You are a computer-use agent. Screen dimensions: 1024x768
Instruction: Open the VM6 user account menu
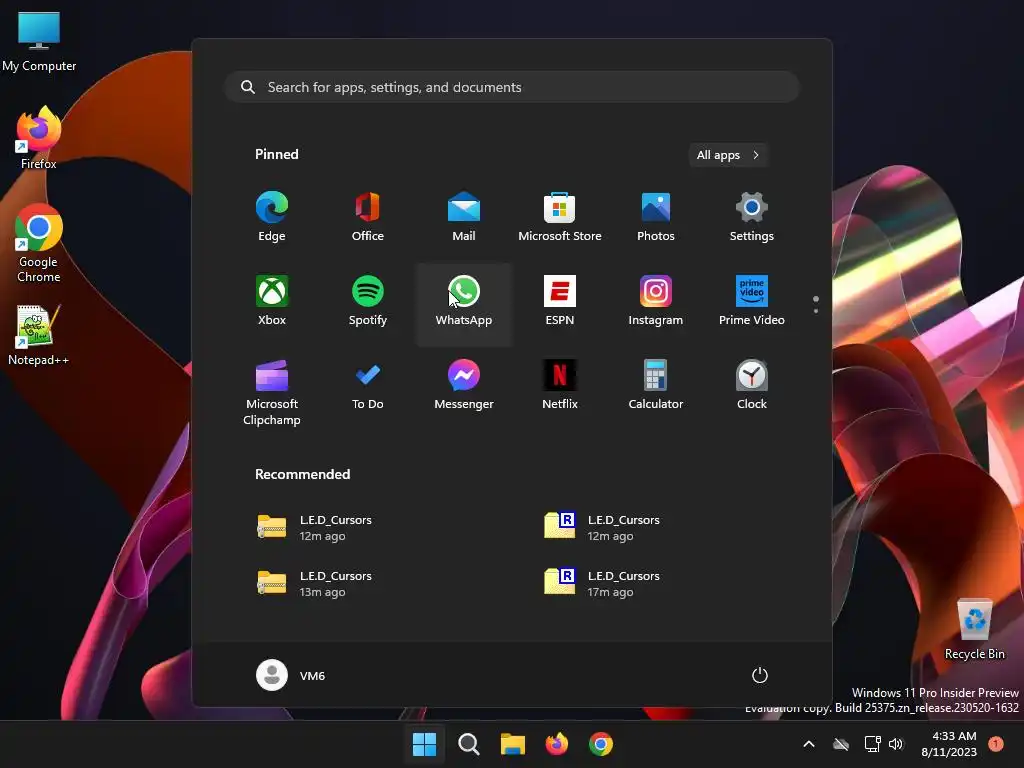pos(291,675)
